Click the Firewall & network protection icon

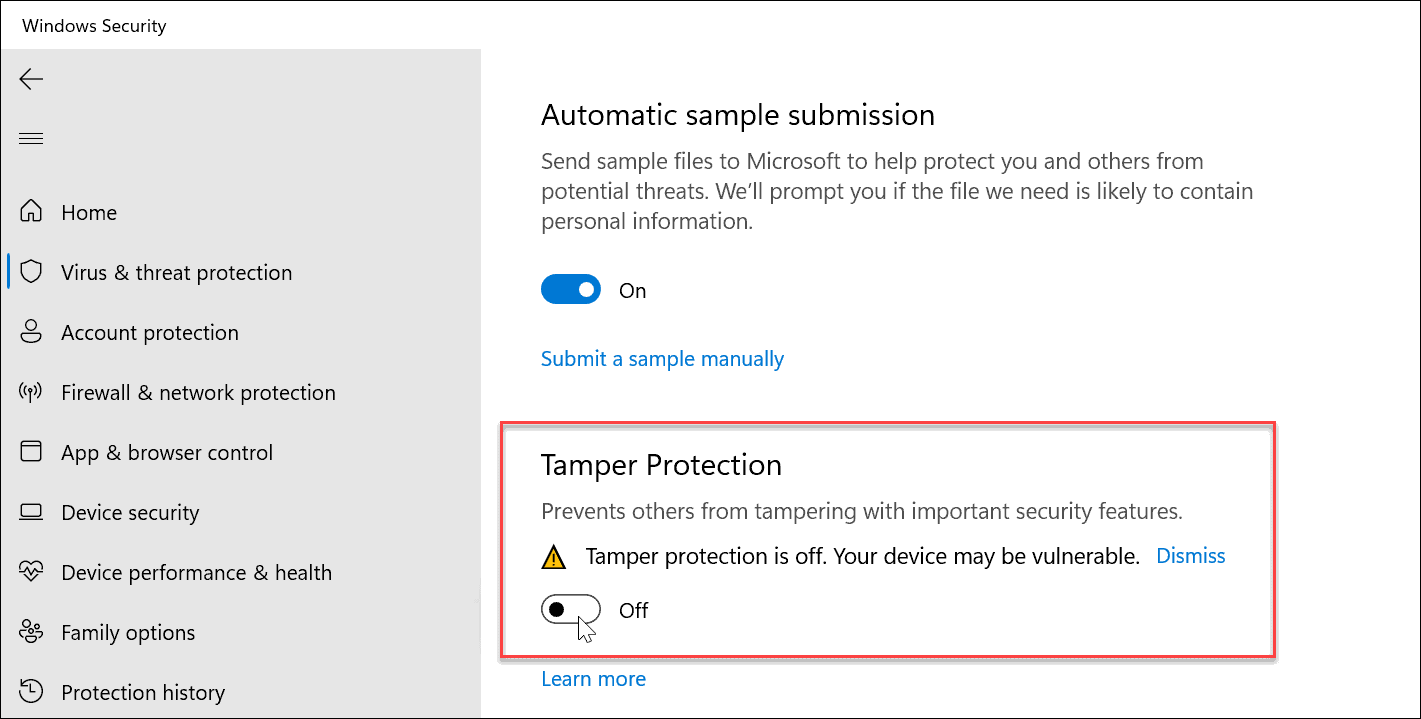coord(31,391)
